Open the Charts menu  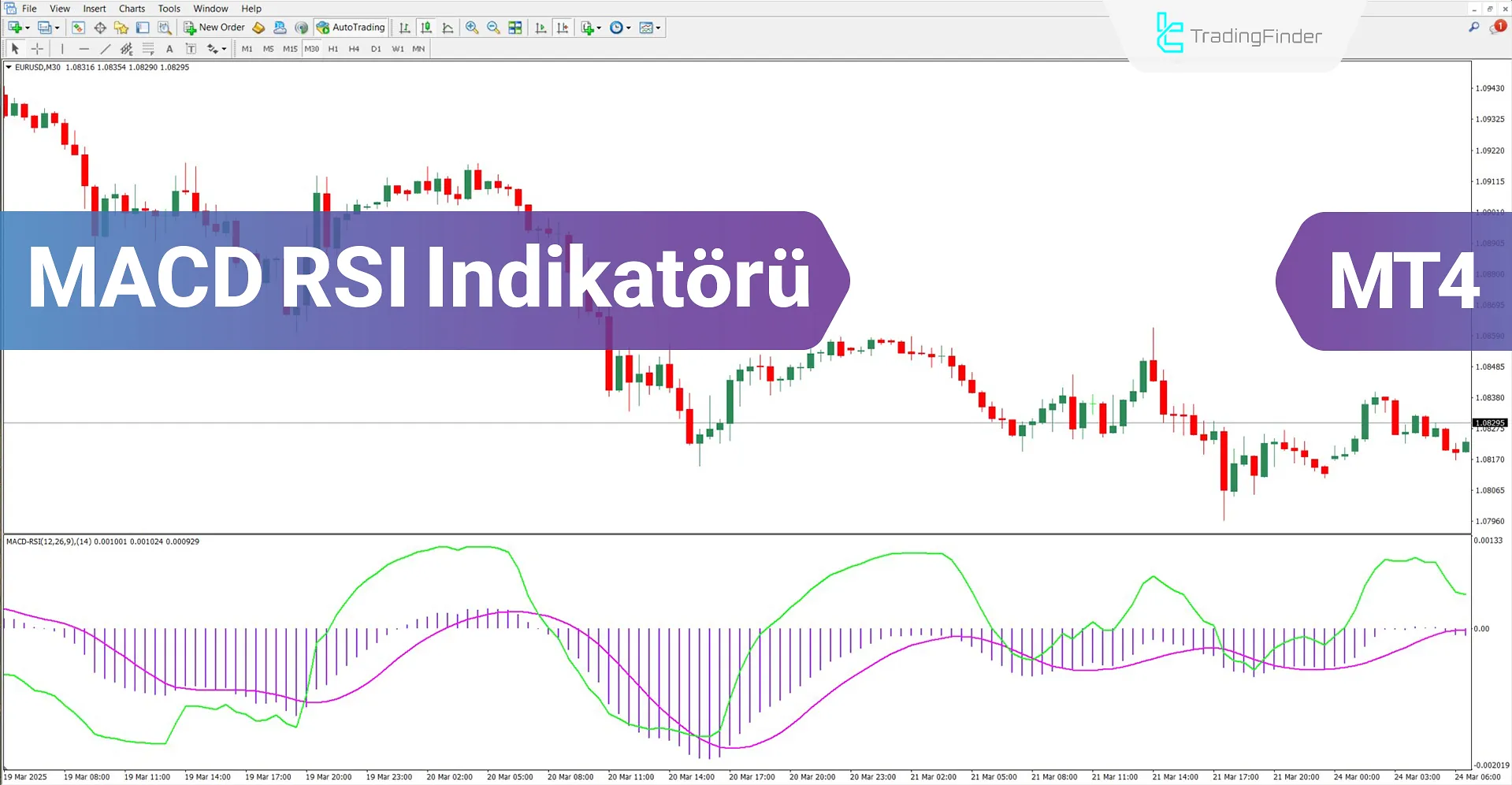coord(131,9)
